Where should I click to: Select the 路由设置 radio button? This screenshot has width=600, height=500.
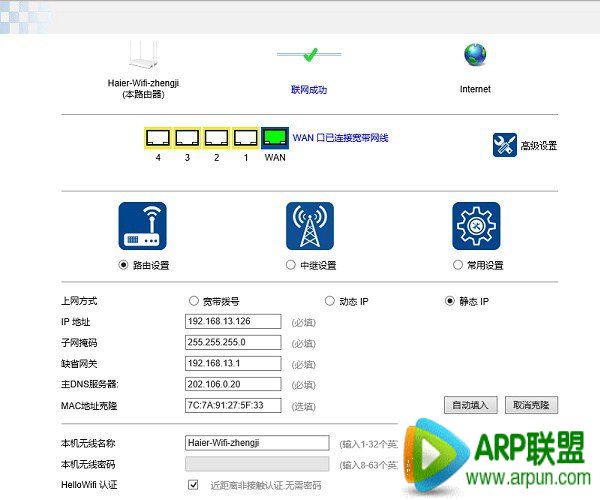[124, 265]
